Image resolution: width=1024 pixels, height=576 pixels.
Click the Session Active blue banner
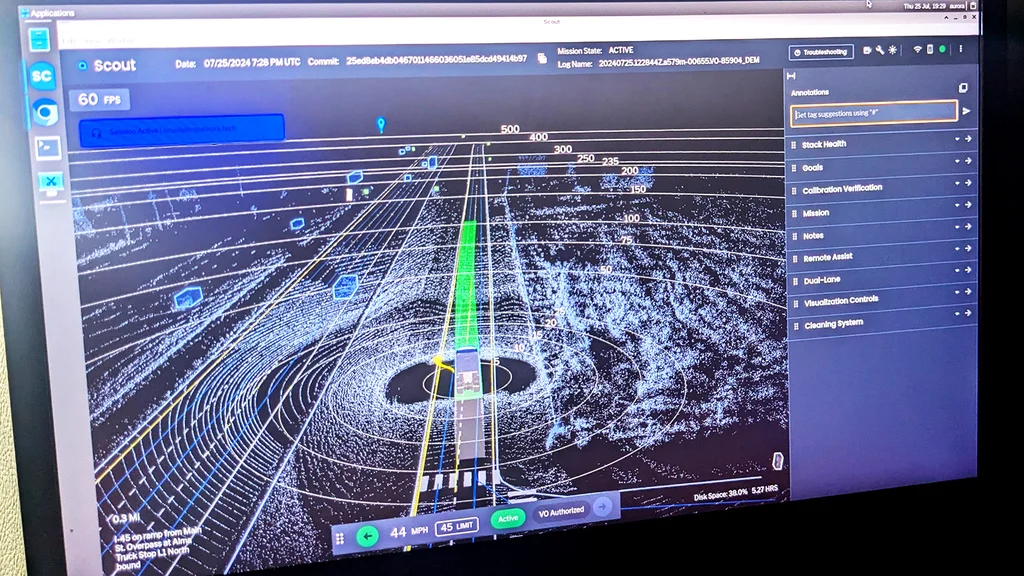(x=182, y=130)
